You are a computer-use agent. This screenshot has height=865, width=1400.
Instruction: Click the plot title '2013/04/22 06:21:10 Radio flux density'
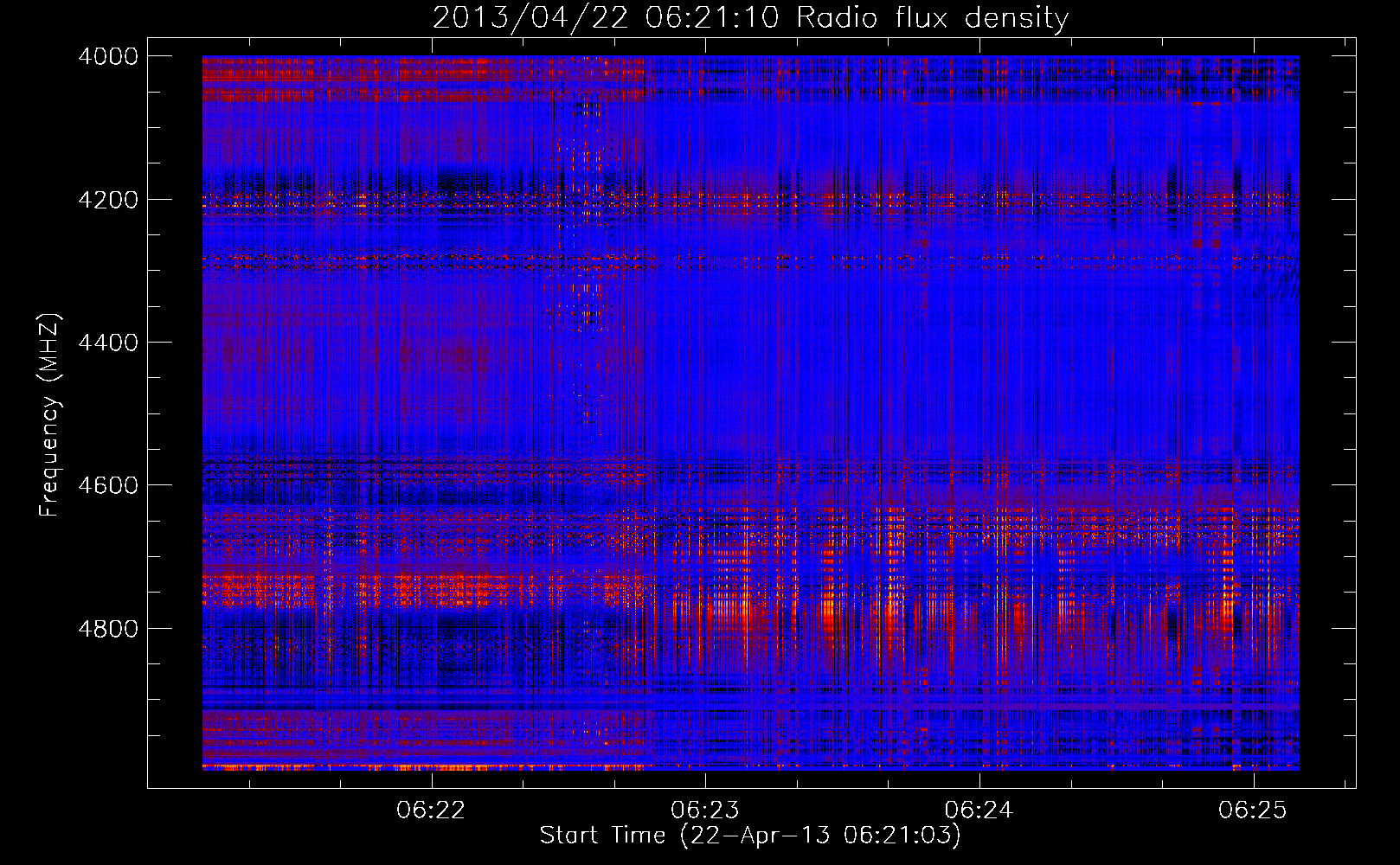coord(750,18)
